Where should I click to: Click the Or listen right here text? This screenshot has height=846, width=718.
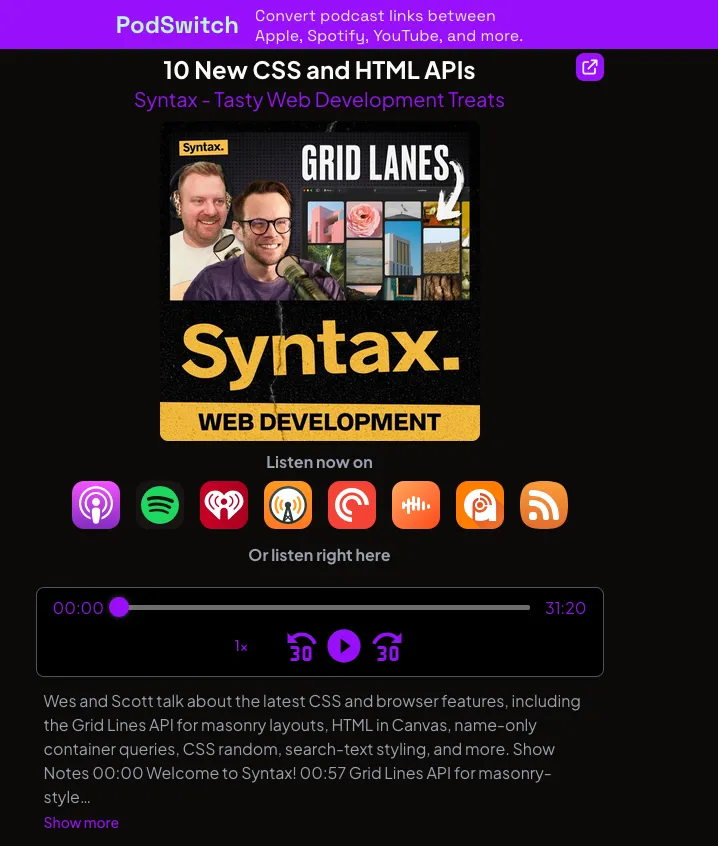tap(319, 555)
